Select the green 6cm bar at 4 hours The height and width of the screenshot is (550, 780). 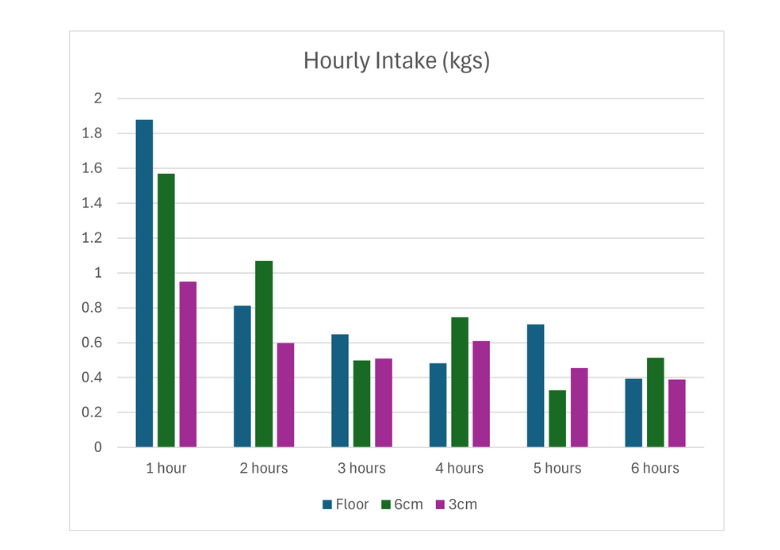459,382
